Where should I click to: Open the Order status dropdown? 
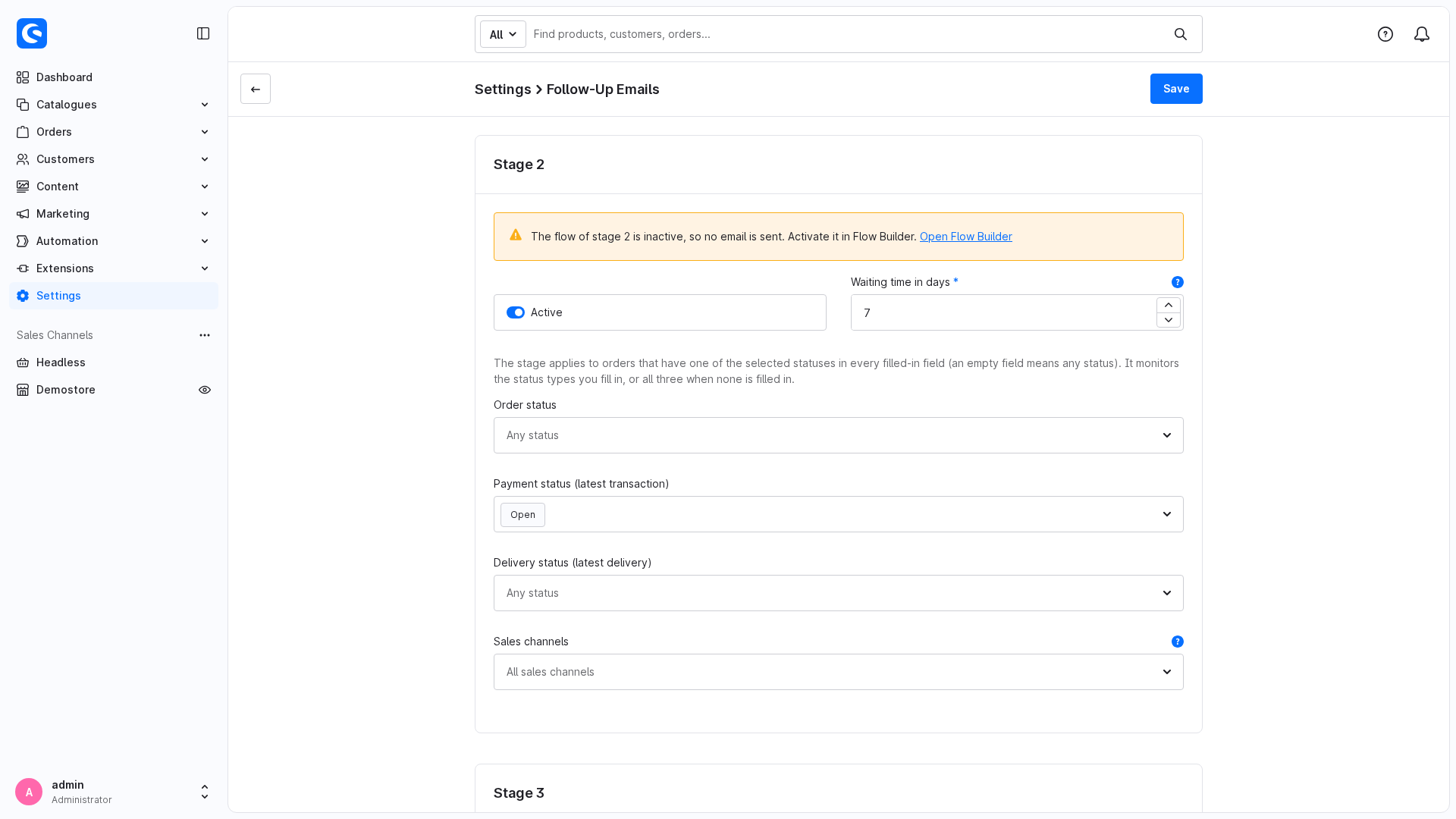click(x=838, y=435)
